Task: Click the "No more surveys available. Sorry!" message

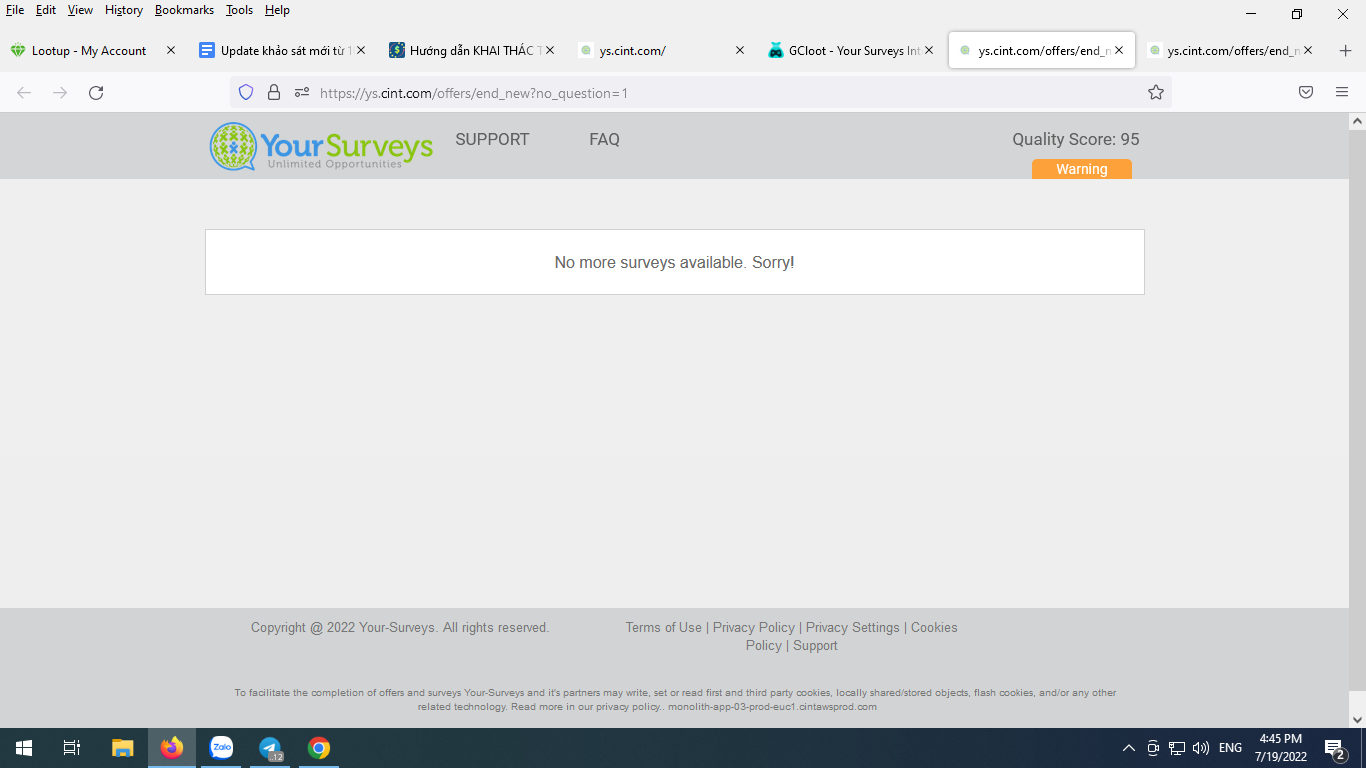Action: click(x=675, y=263)
